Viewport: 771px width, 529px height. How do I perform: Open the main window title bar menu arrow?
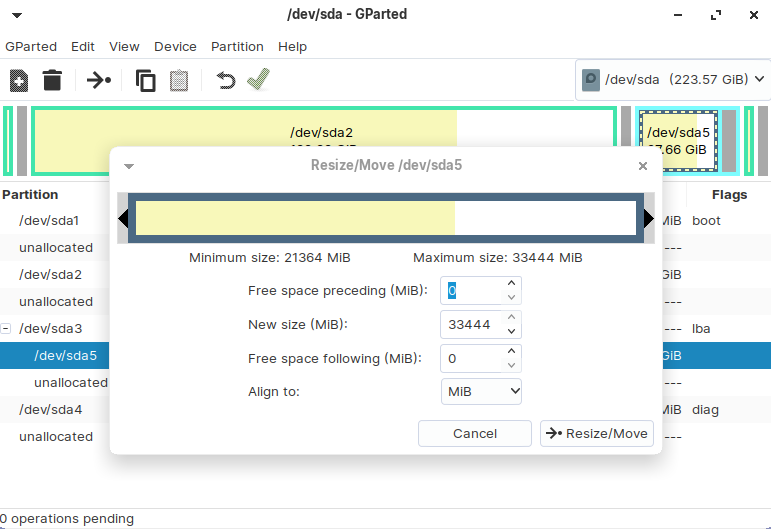point(17,15)
